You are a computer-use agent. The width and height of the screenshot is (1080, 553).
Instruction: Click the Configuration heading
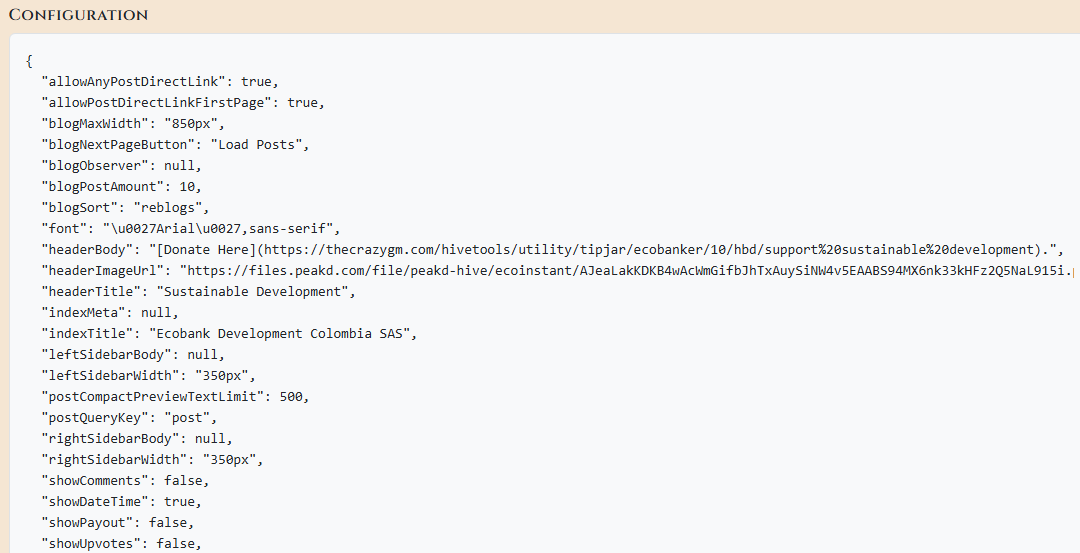(79, 15)
